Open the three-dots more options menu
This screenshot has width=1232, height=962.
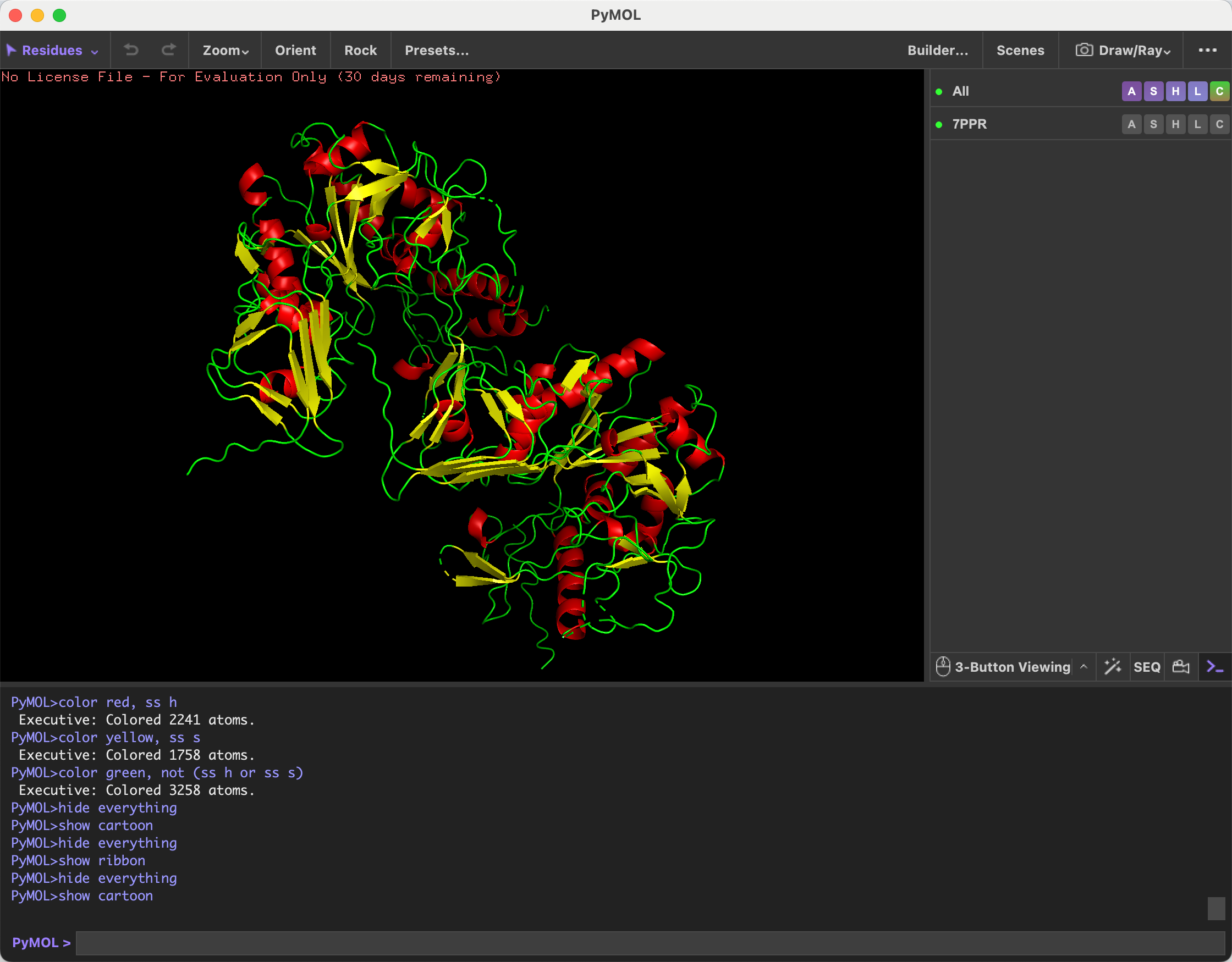(1207, 50)
